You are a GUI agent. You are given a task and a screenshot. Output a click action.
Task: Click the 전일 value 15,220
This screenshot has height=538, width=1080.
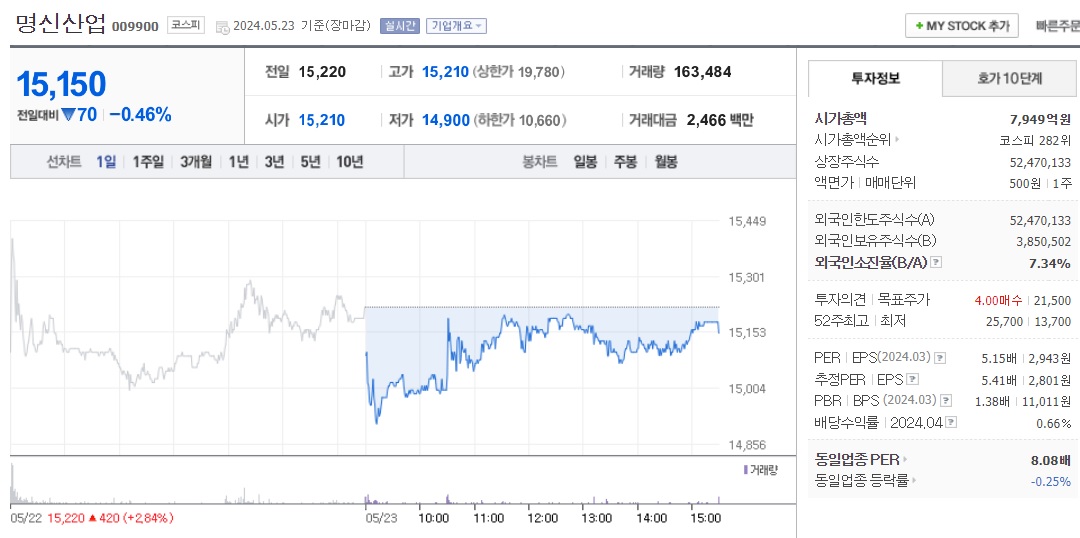click(322, 72)
